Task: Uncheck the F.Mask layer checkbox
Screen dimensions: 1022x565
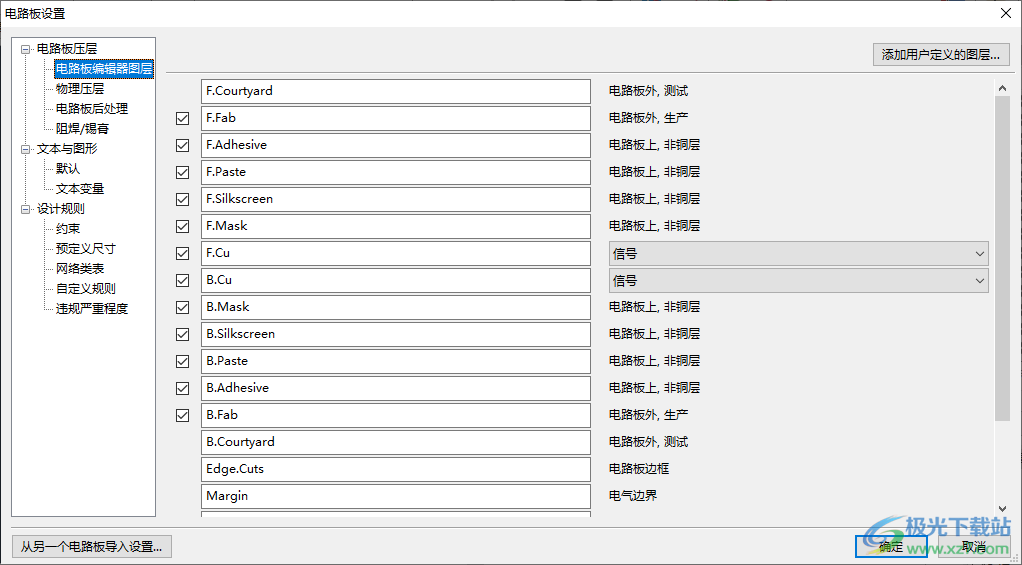Action: [x=182, y=227]
